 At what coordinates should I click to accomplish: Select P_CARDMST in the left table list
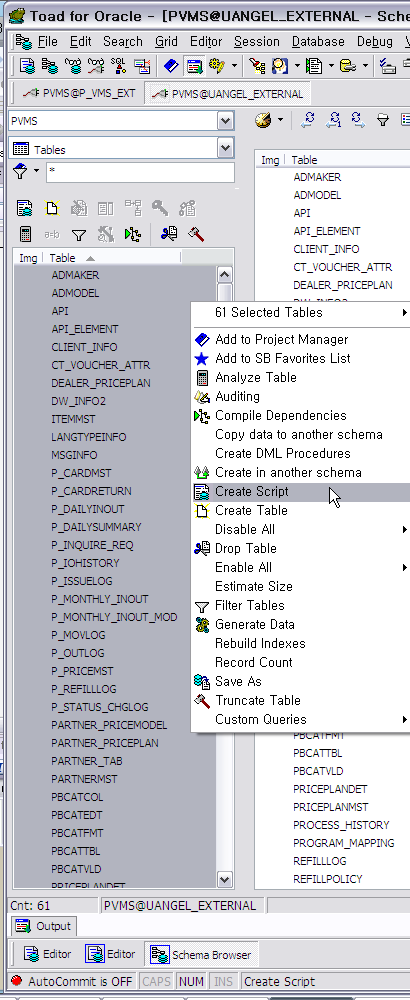(x=81, y=473)
